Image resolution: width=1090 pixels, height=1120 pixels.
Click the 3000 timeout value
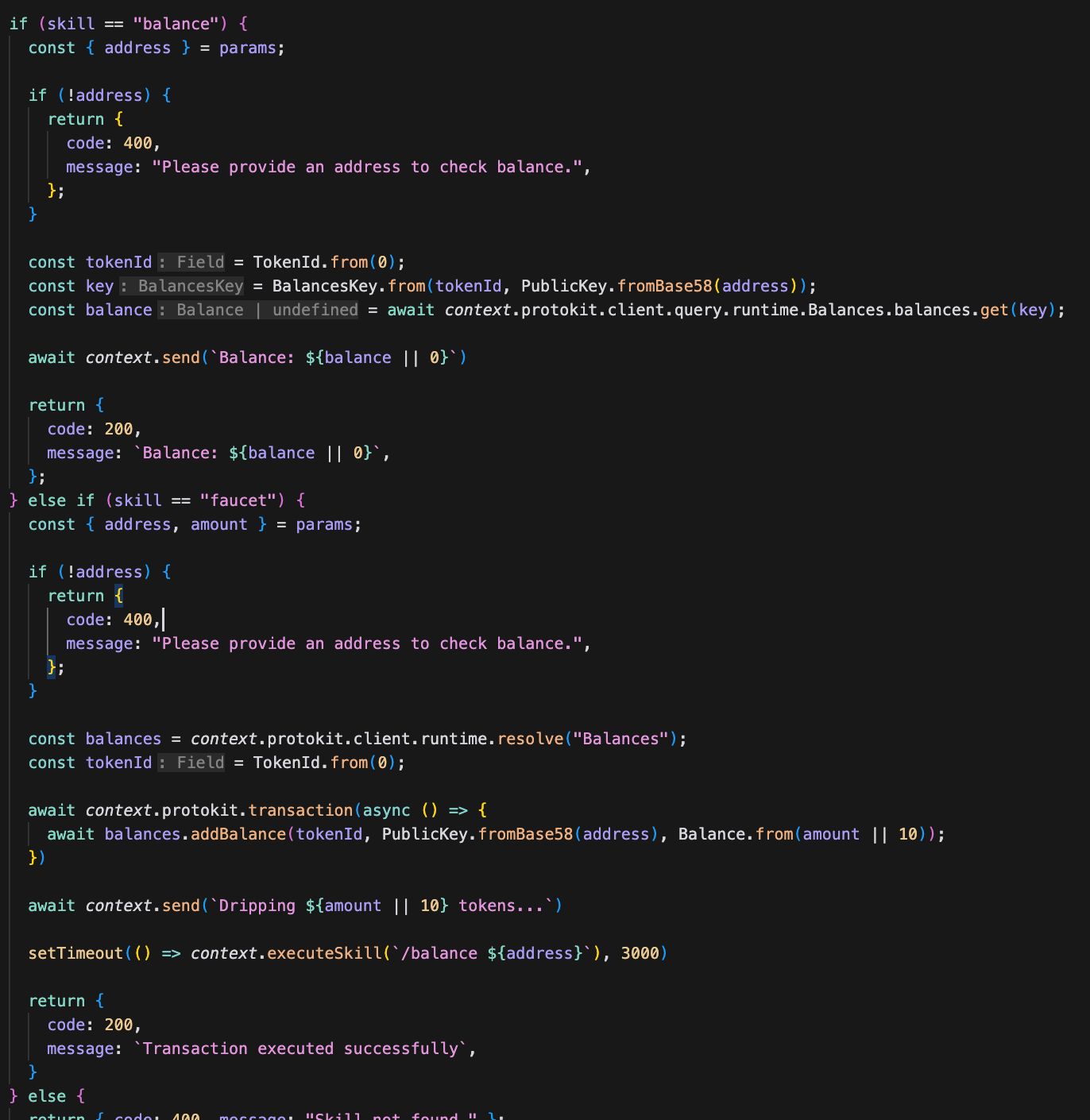(x=640, y=953)
